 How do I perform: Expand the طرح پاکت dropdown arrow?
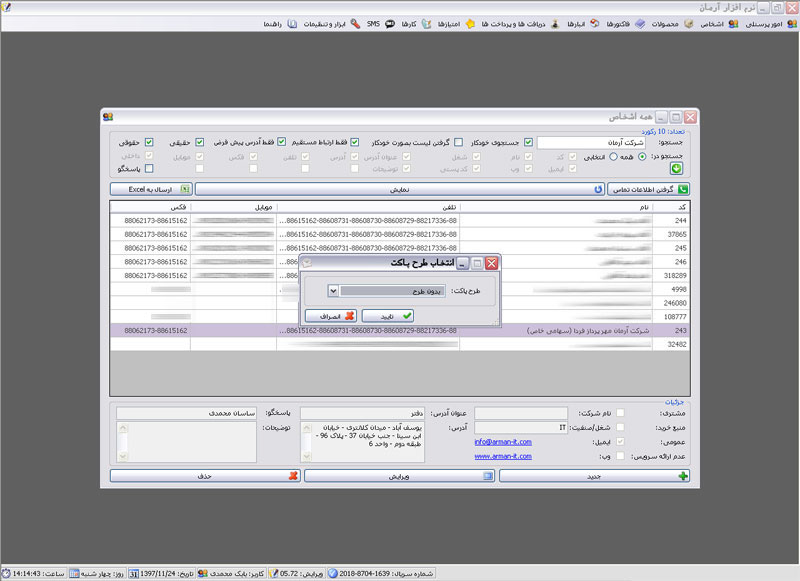pyautogui.click(x=333, y=291)
